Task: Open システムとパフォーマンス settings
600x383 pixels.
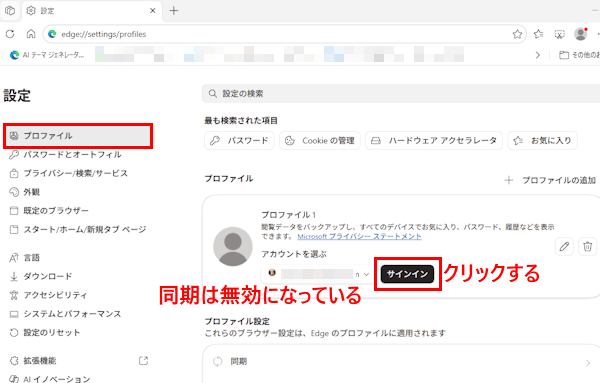Action: 65,314
